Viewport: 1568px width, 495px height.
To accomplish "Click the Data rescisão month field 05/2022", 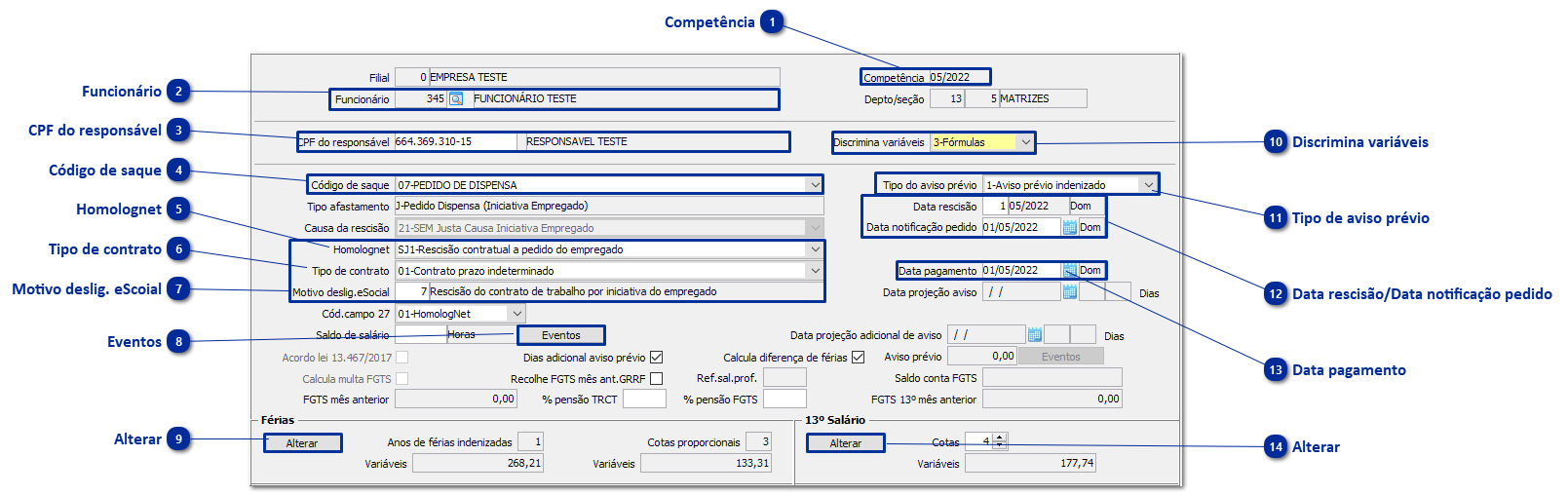I will pos(1037,206).
